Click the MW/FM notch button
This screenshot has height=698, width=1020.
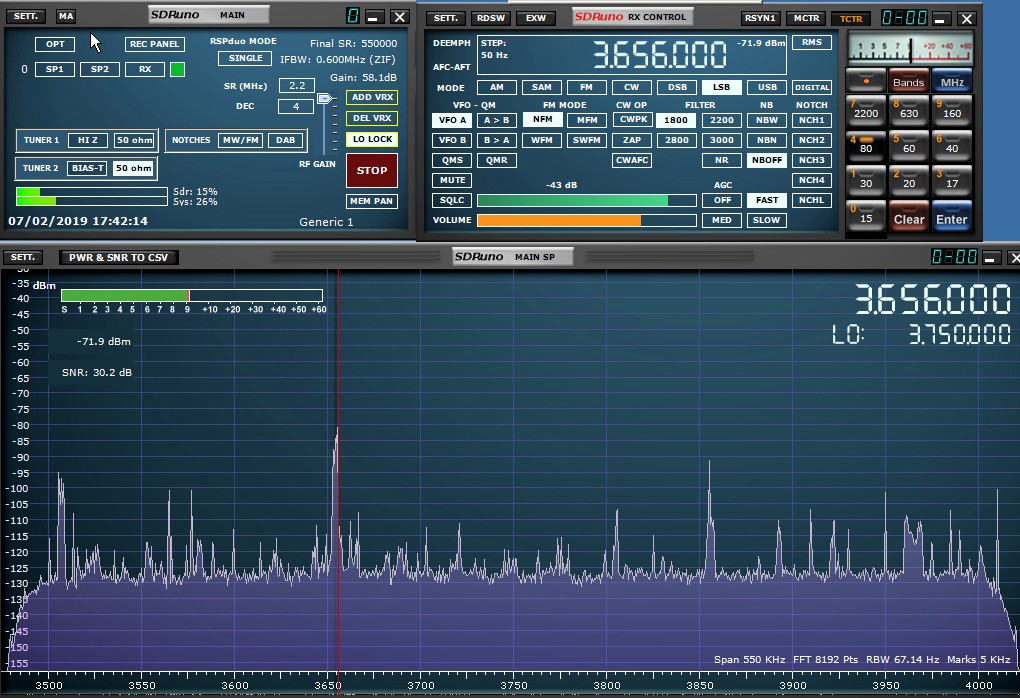[241, 140]
